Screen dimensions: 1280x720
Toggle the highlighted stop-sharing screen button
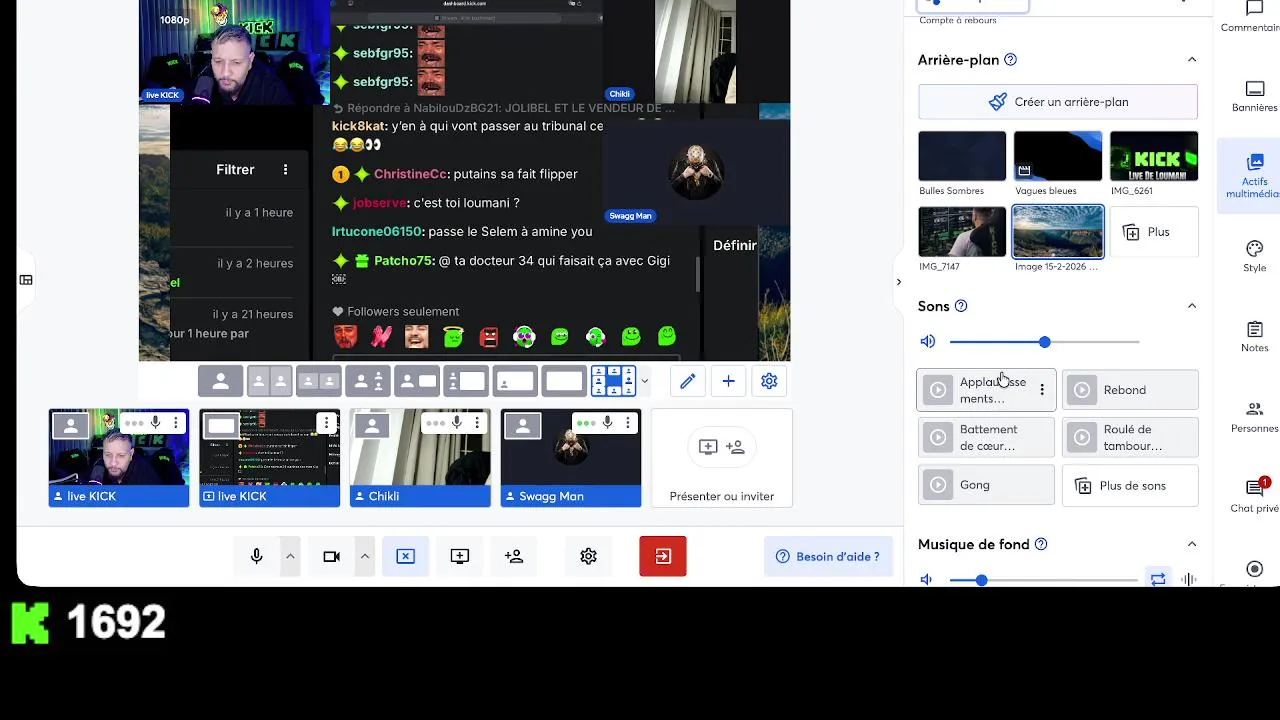[x=405, y=556]
